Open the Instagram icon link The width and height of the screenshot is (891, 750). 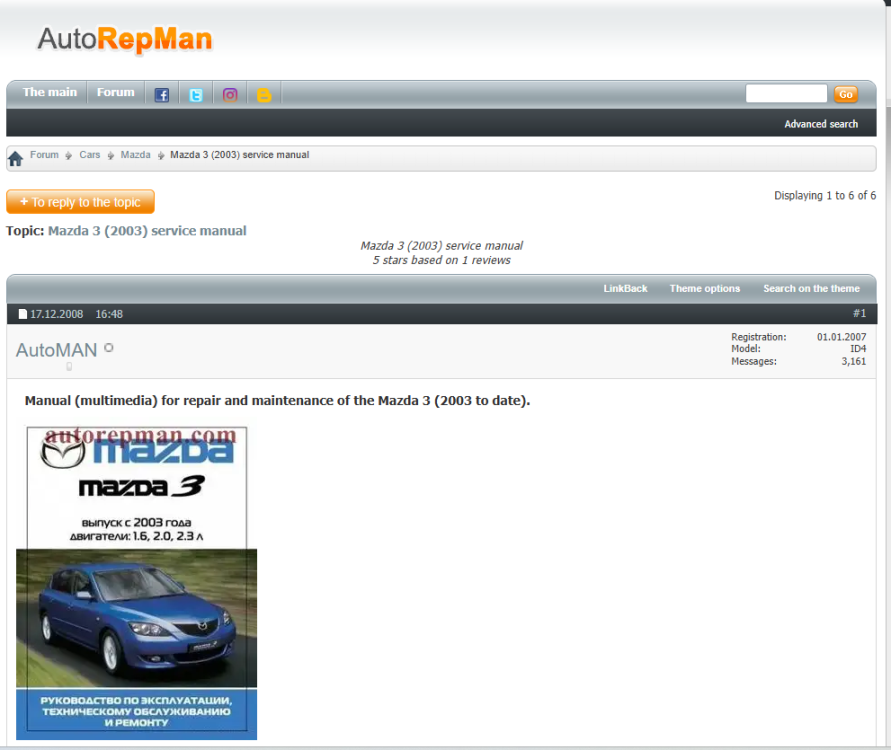pyautogui.click(x=230, y=95)
